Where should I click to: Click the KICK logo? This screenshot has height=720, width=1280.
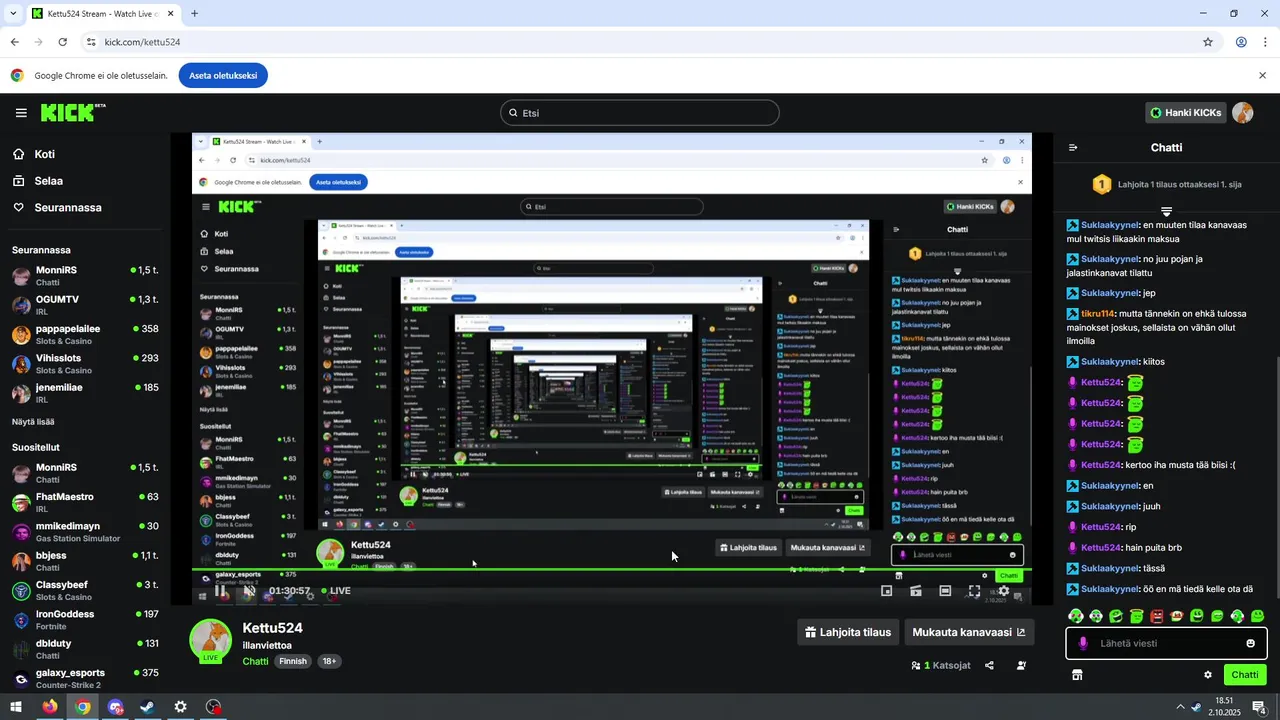tap(73, 112)
